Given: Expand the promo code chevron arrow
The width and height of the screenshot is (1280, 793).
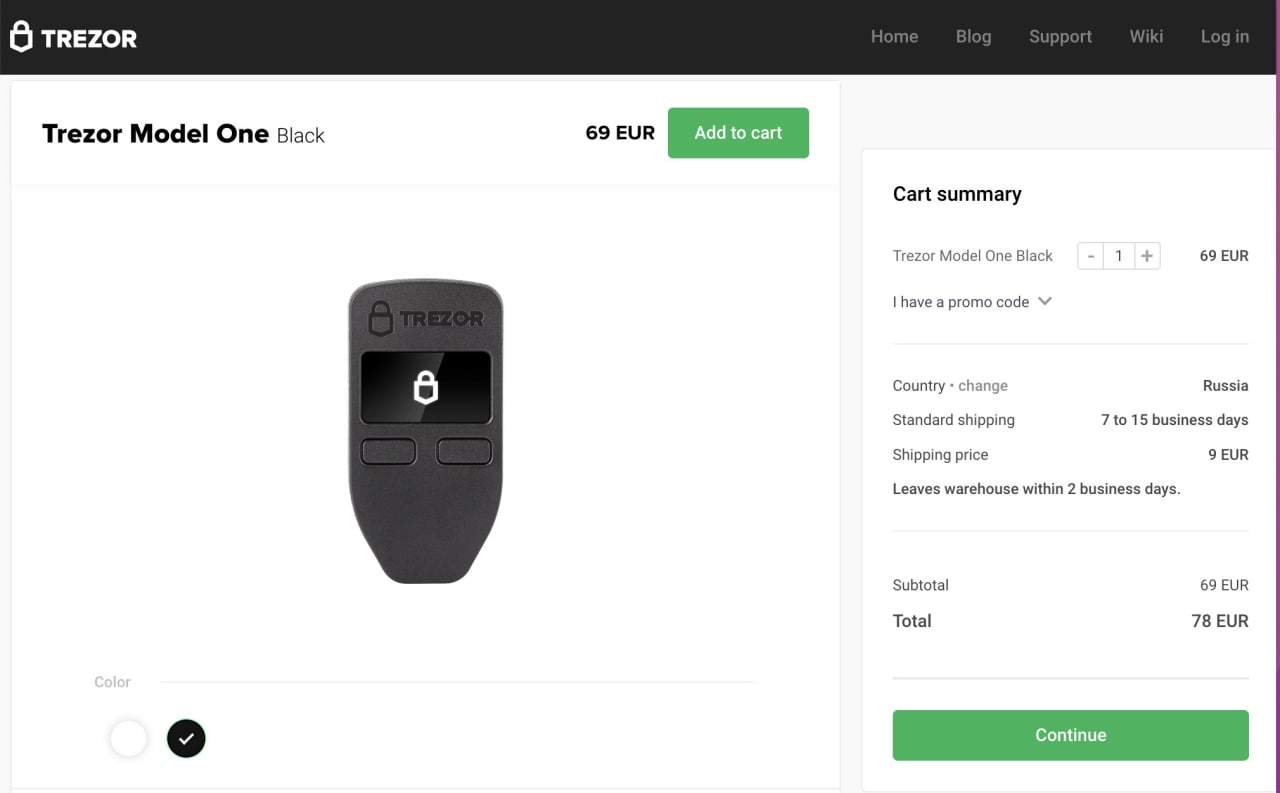Looking at the screenshot, I should pyautogui.click(x=1045, y=301).
